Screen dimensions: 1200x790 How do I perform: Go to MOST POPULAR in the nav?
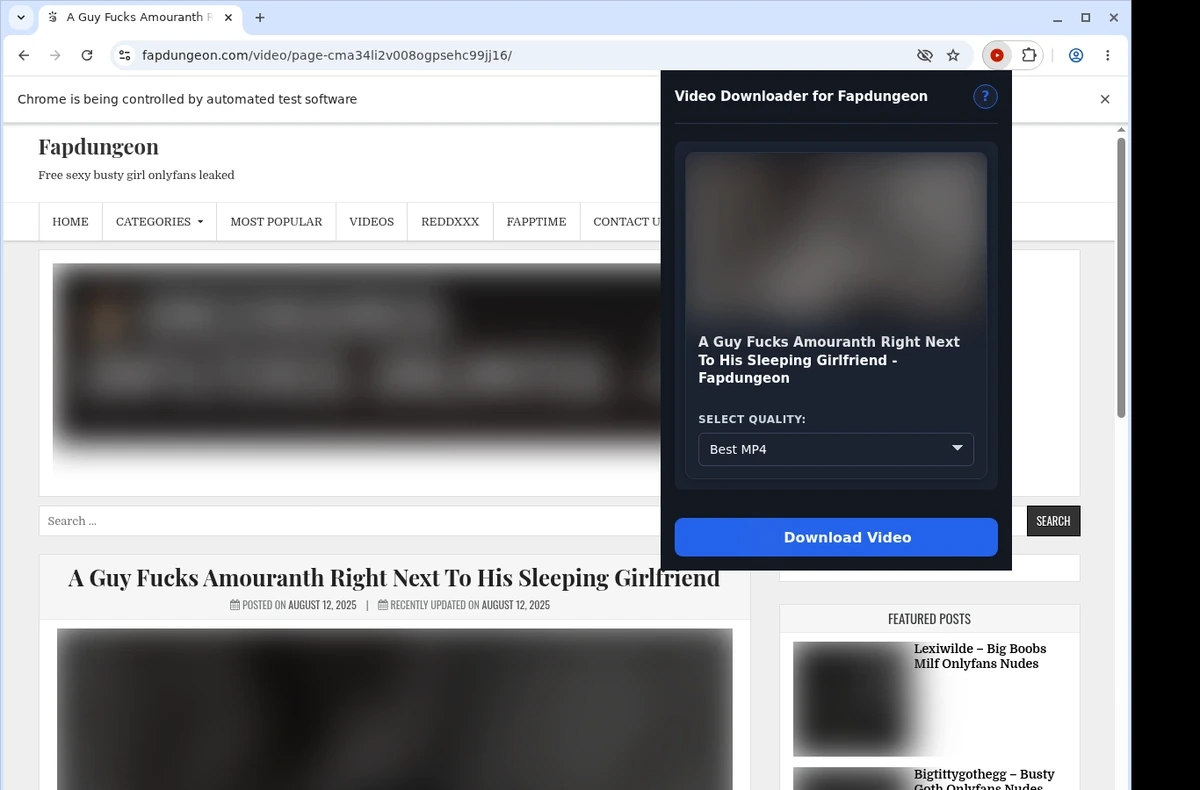point(276,222)
